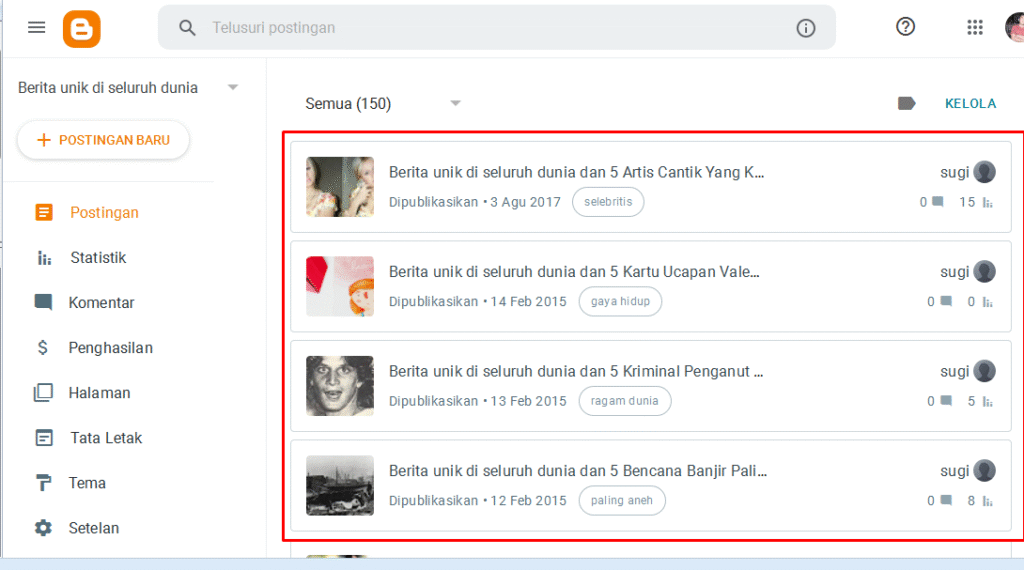The height and width of the screenshot is (570, 1024).
Task: Click stats icon on Bencana Banjir post
Action: tap(987, 501)
